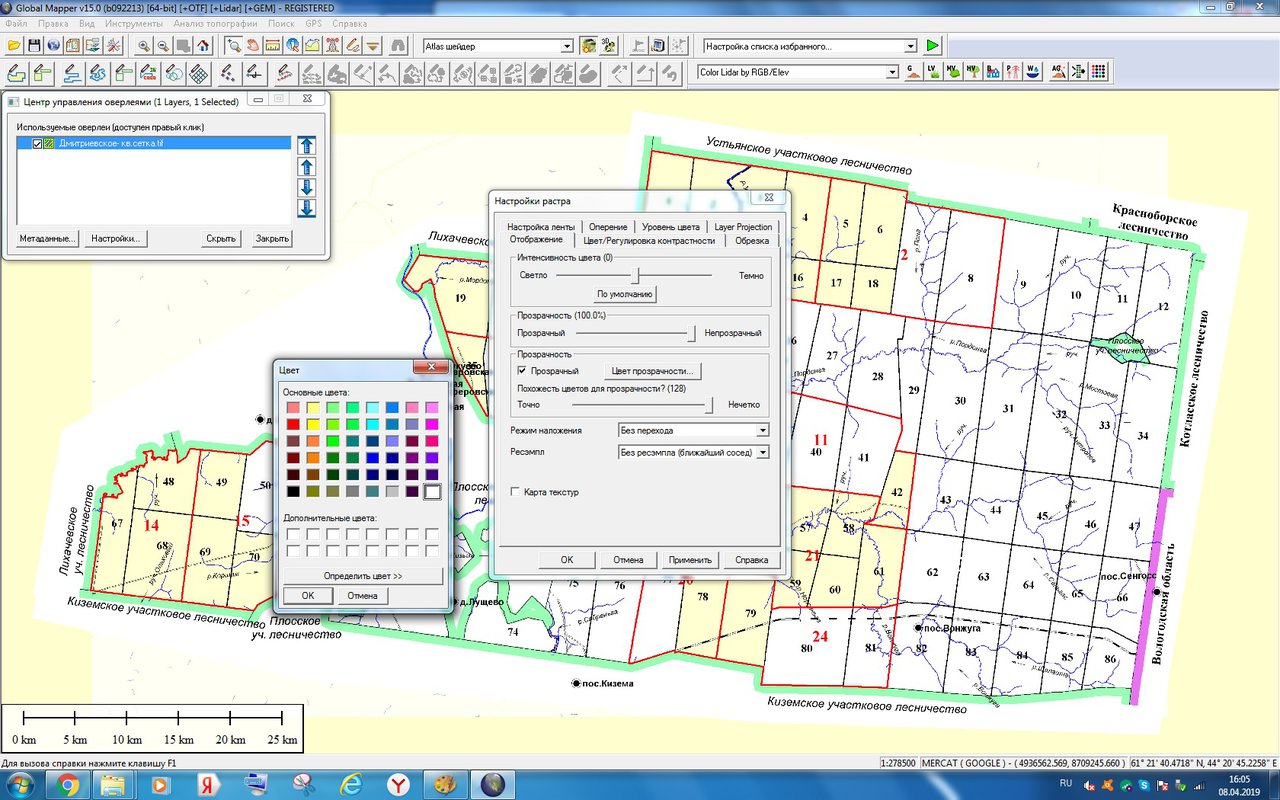Switch to the Layer Projection tab
The image size is (1280, 800).
[743, 227]
